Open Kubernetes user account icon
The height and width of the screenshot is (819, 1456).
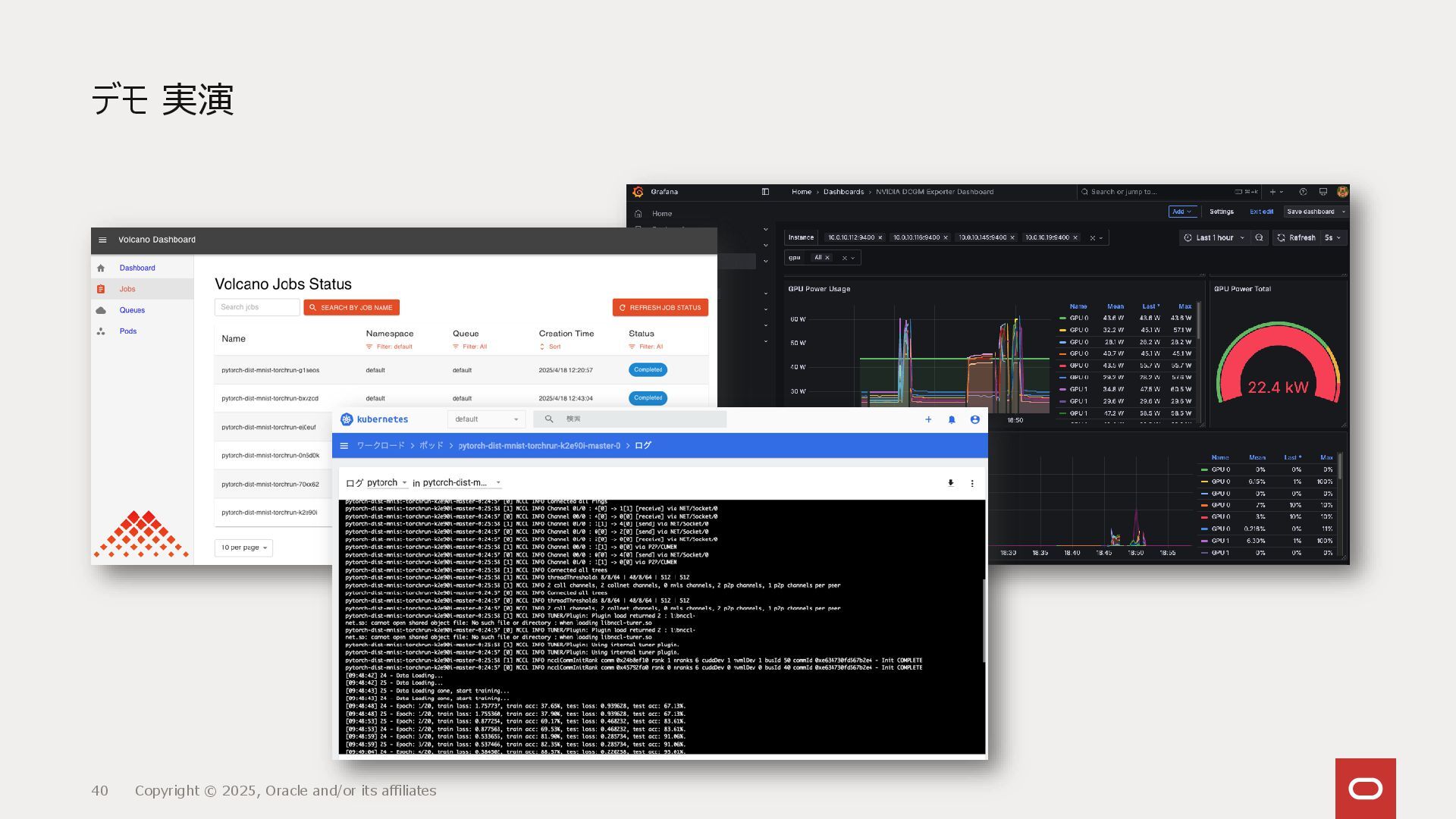(975, 419)
